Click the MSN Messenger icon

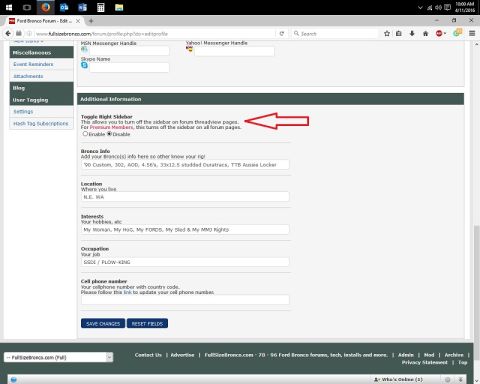(84, 49)
